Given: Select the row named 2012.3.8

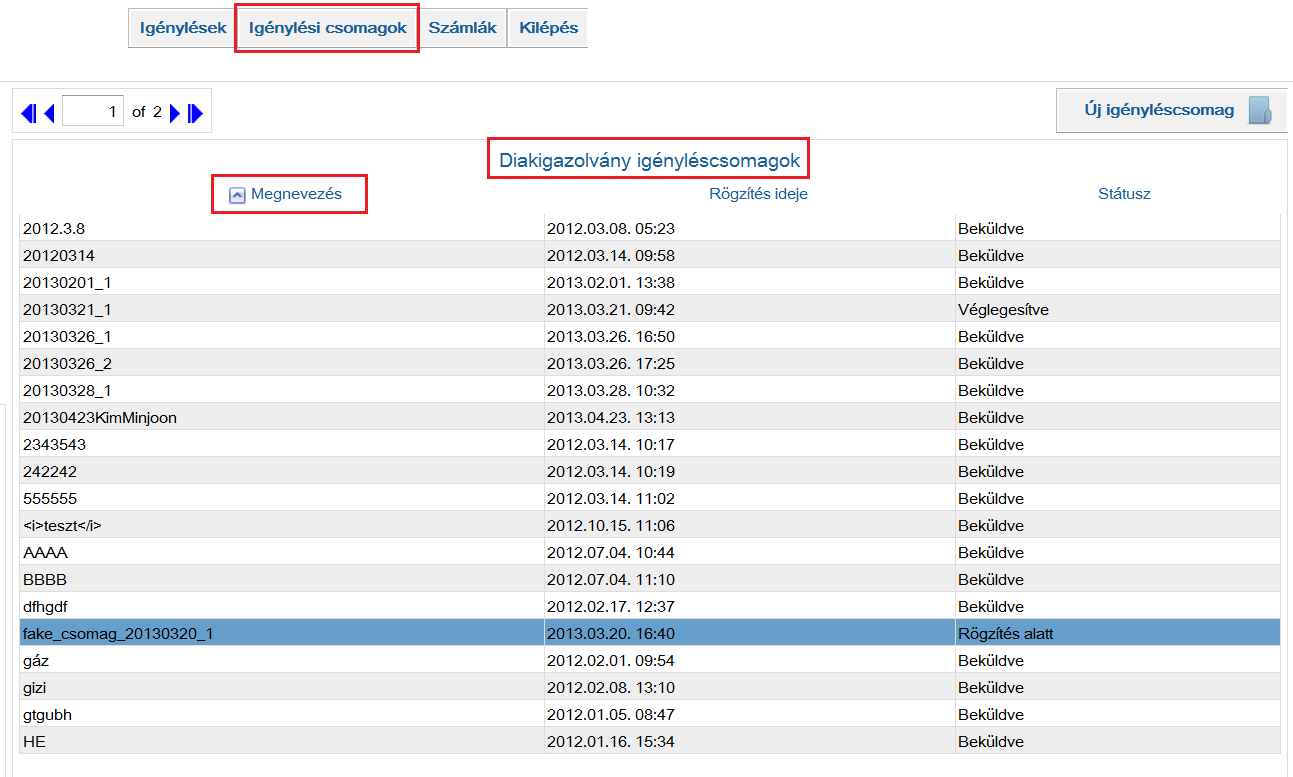Looking at the screenshot, I should [650, 228].
